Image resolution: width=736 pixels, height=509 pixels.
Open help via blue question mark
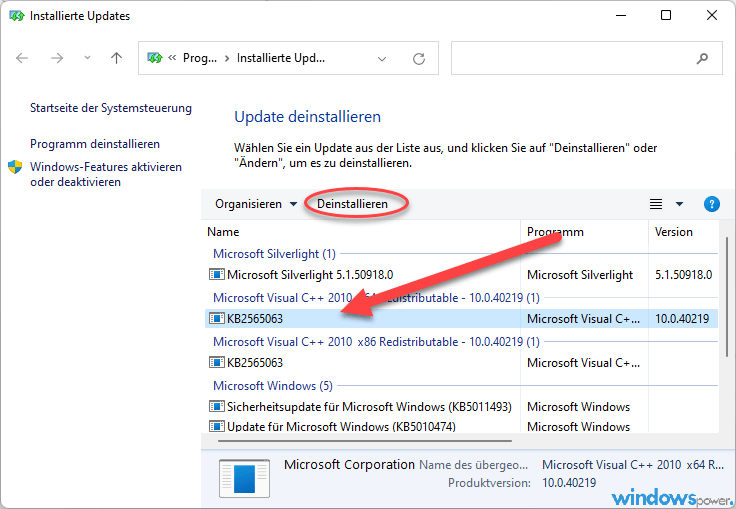click(x=712, y=204)
